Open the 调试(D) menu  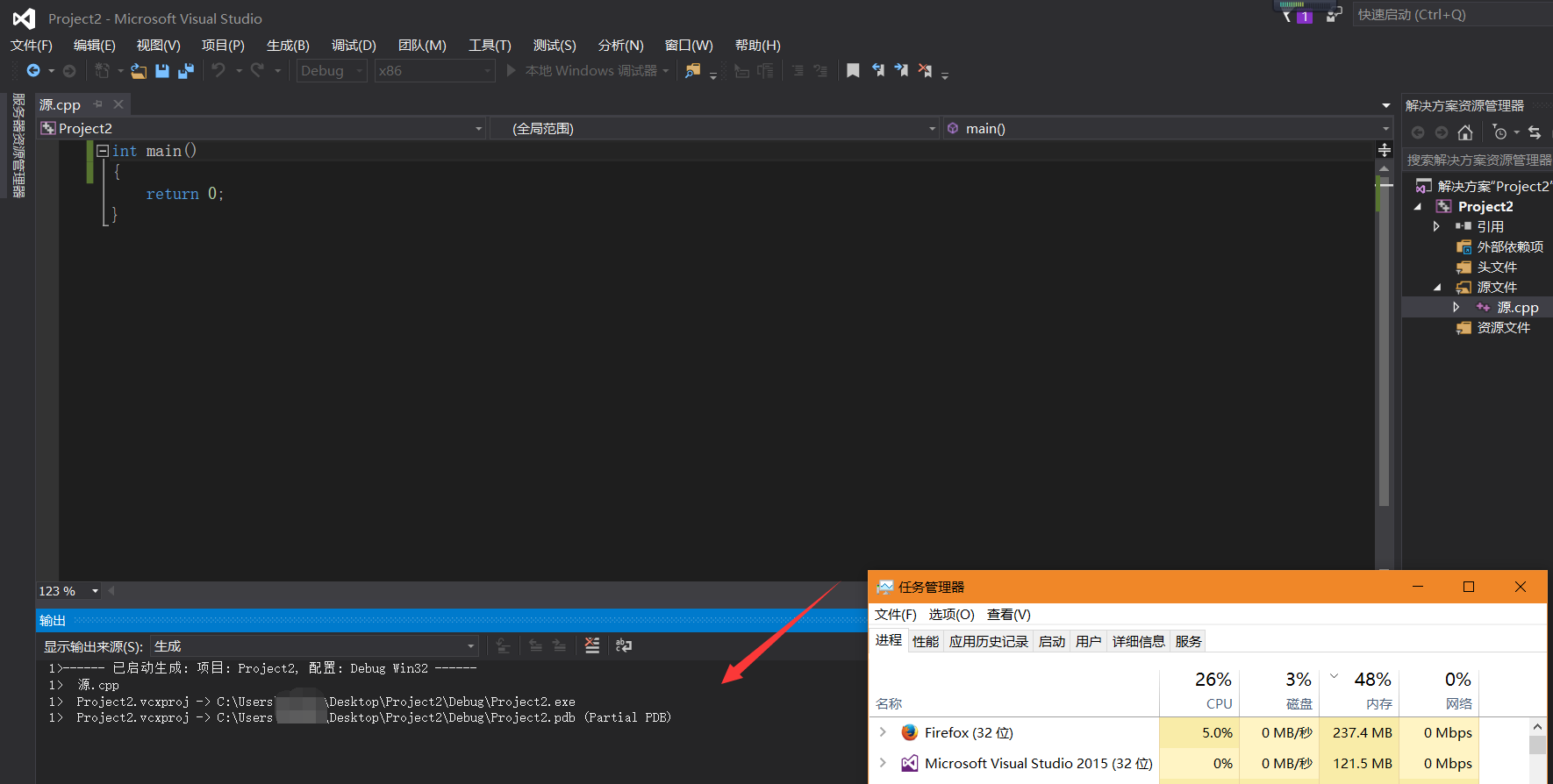(x=354, y=45)
